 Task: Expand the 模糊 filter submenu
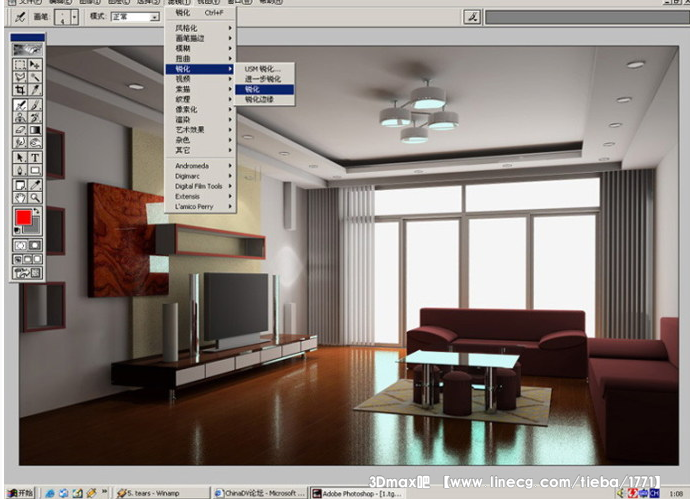[200, 48]
